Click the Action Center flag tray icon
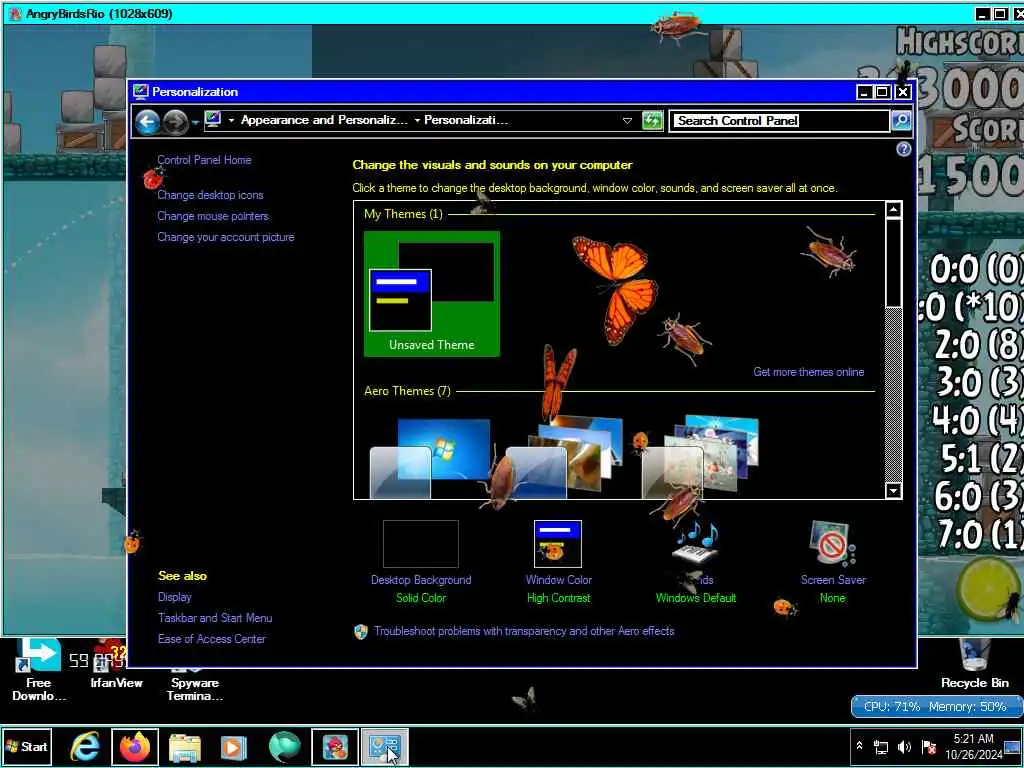 pos(929,747)
